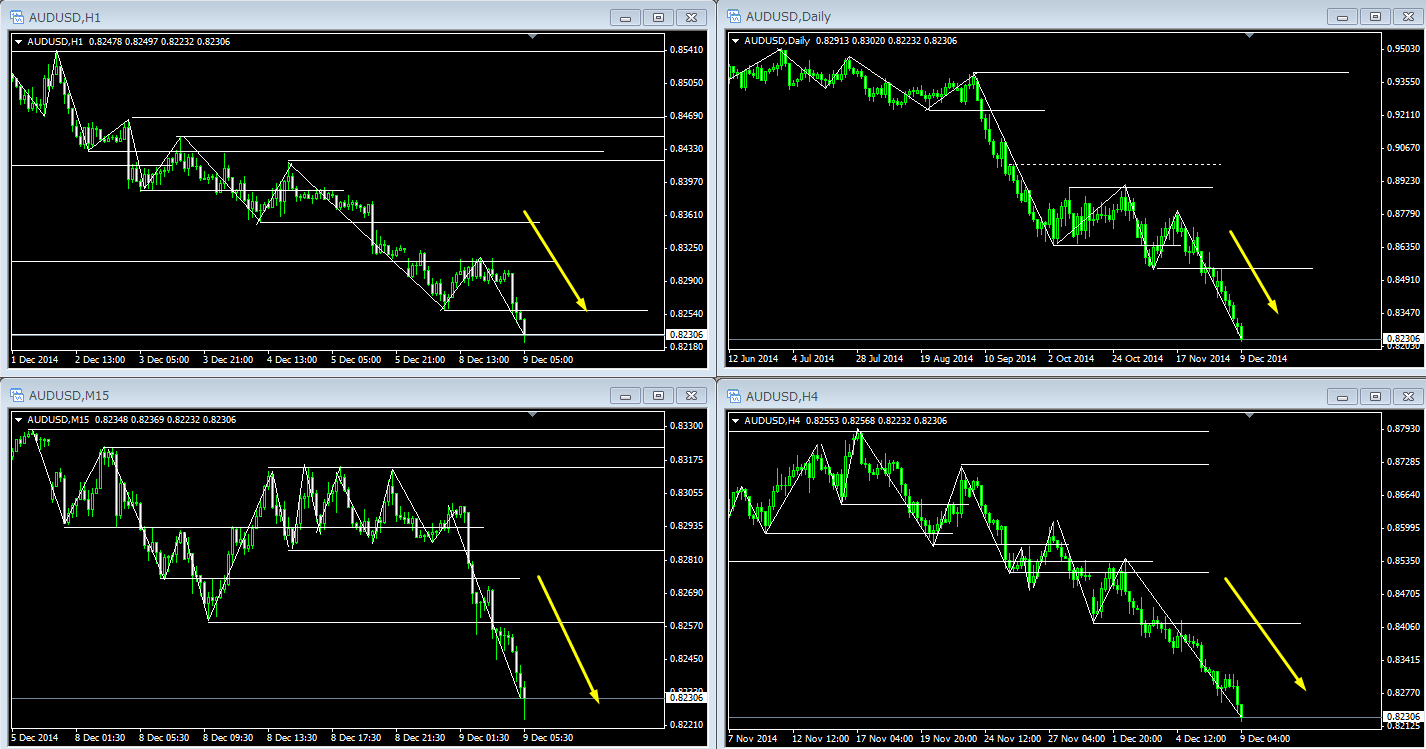This screenshot has width=1426, height=749.
Task: Close the AUDUSD,Daily chart window
Action: (1408, 16)
